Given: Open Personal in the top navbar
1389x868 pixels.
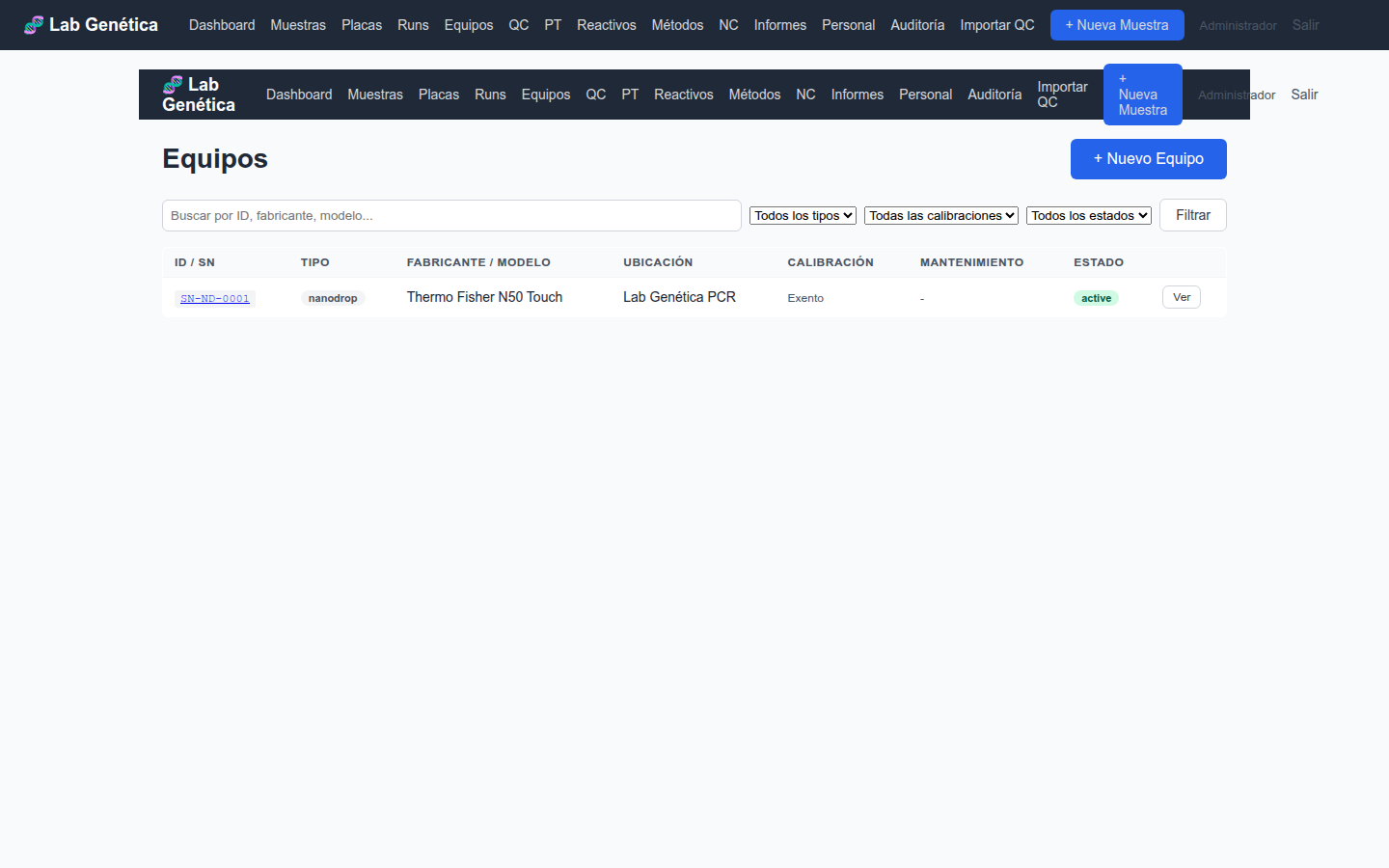Looking at the screenshot, I should [x=849, y=25].
